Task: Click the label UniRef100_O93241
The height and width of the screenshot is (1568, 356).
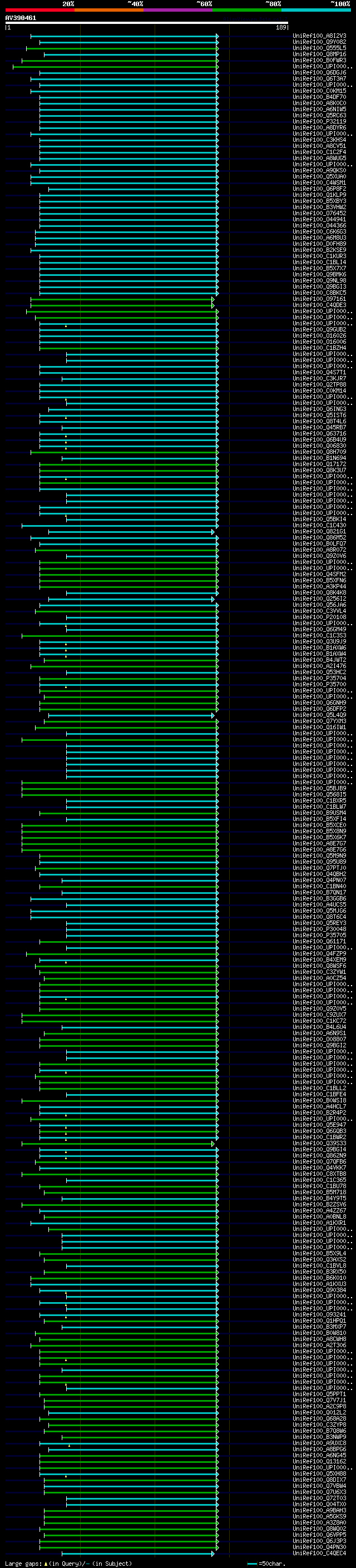Action: [319, 1315]
